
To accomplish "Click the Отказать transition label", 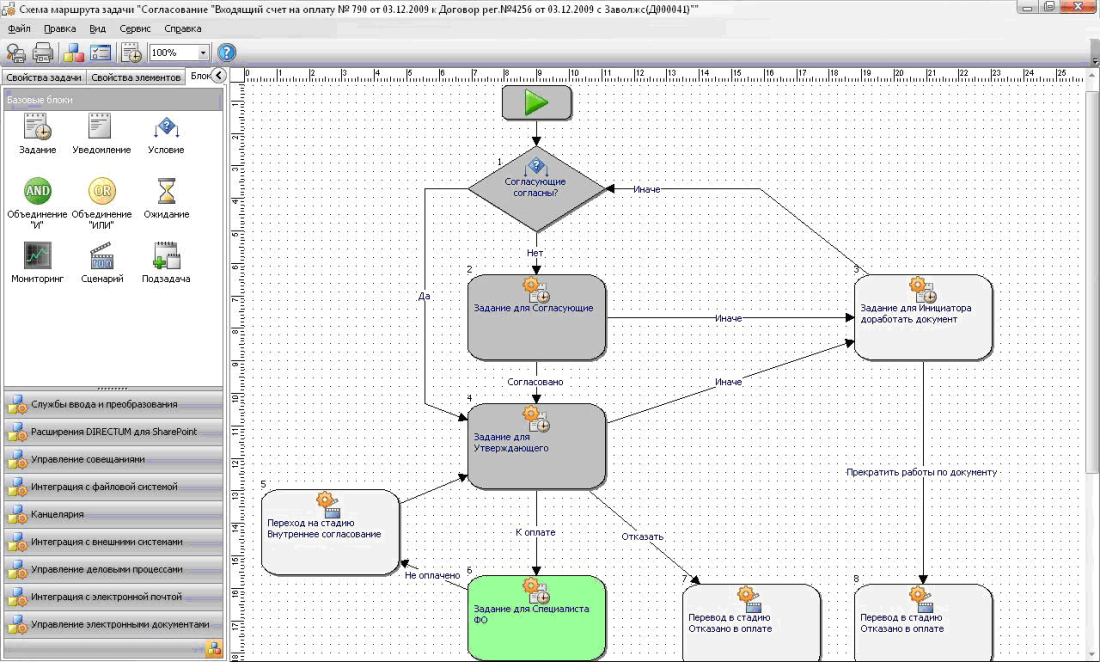I will [x=642, y=536].
